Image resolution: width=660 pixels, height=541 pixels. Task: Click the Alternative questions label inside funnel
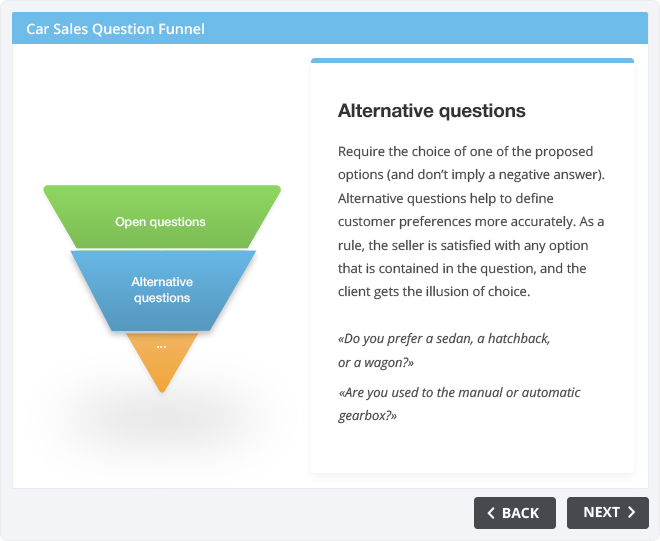point(162,290)
